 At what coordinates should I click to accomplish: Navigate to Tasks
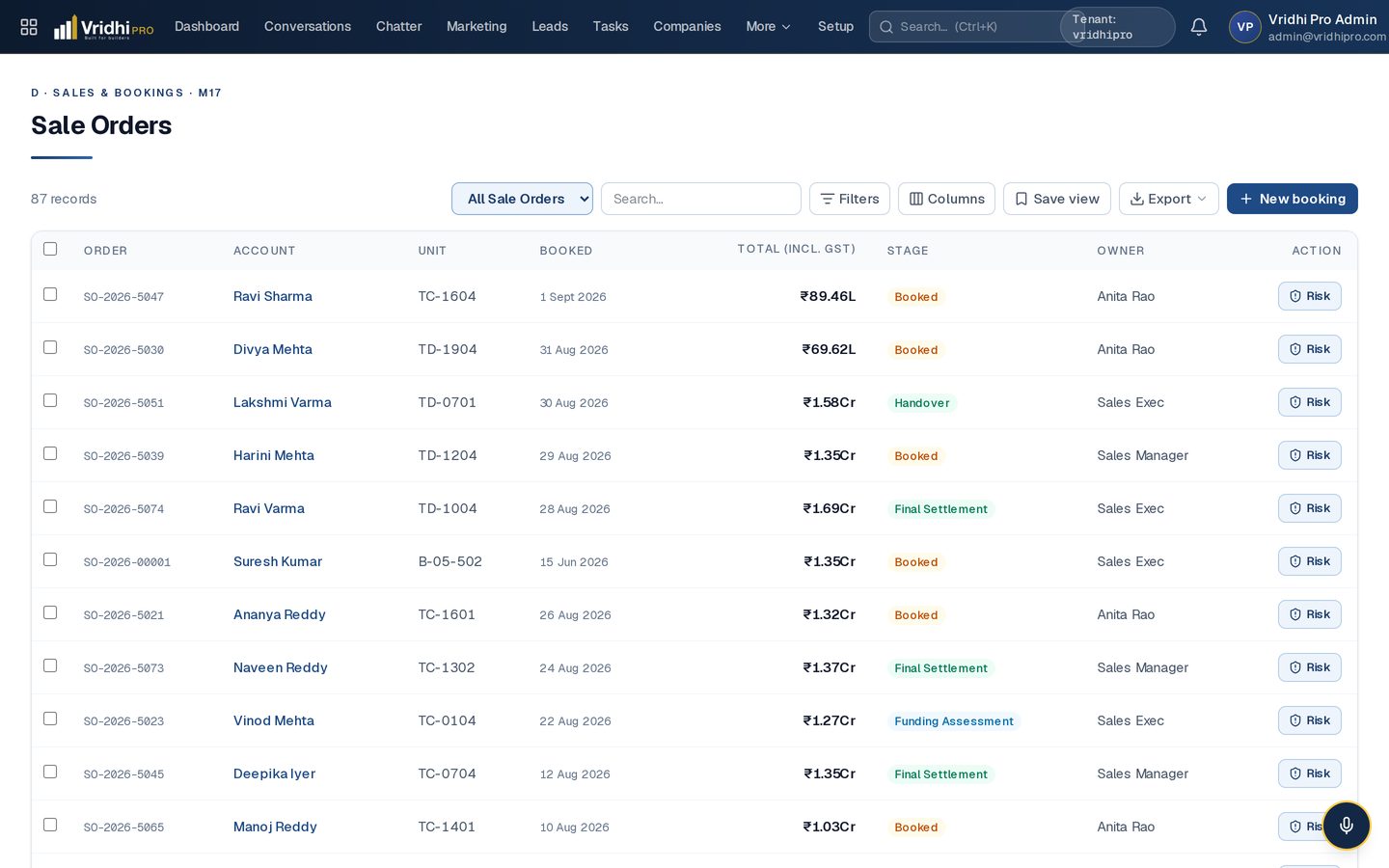(611, 27)
